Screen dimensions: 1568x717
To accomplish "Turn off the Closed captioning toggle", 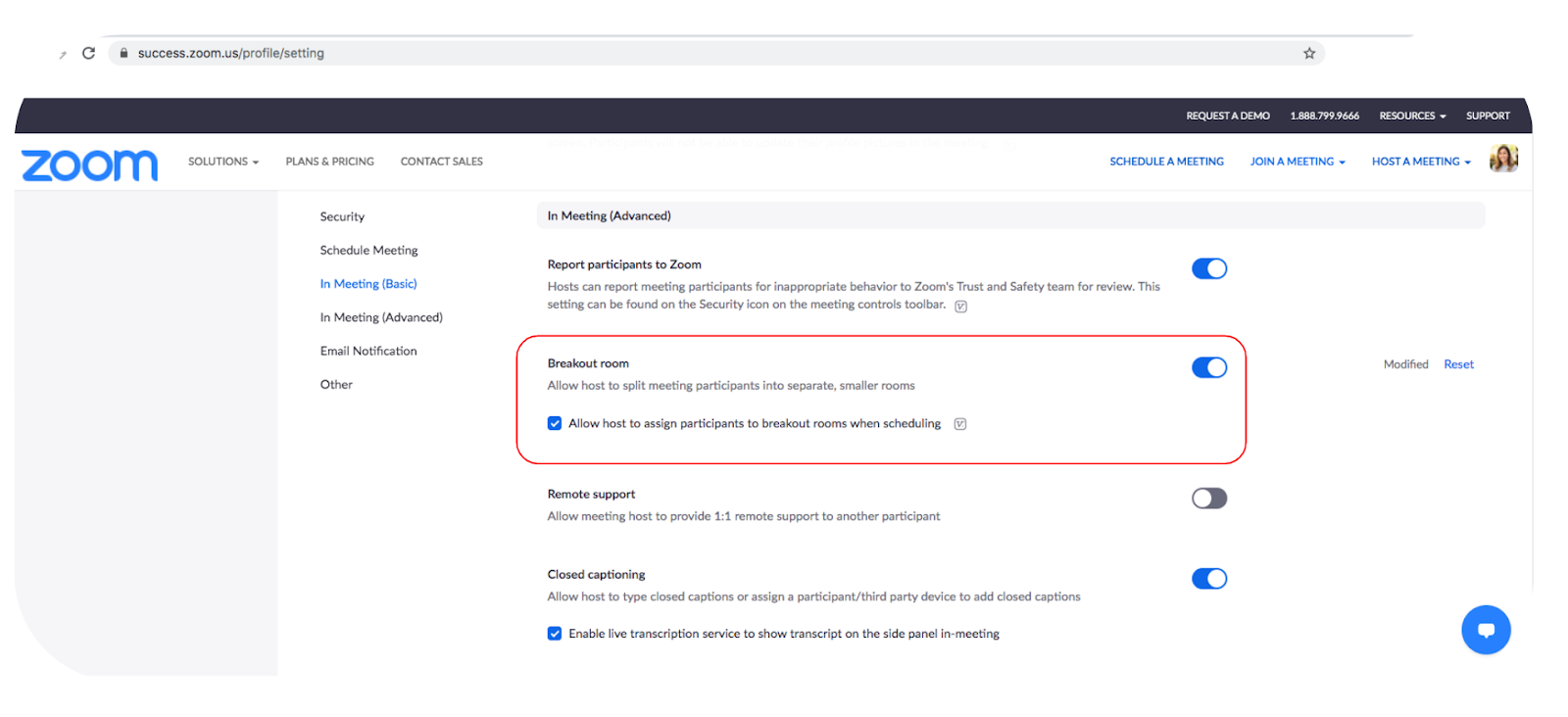I will (x=1209, y=579).
